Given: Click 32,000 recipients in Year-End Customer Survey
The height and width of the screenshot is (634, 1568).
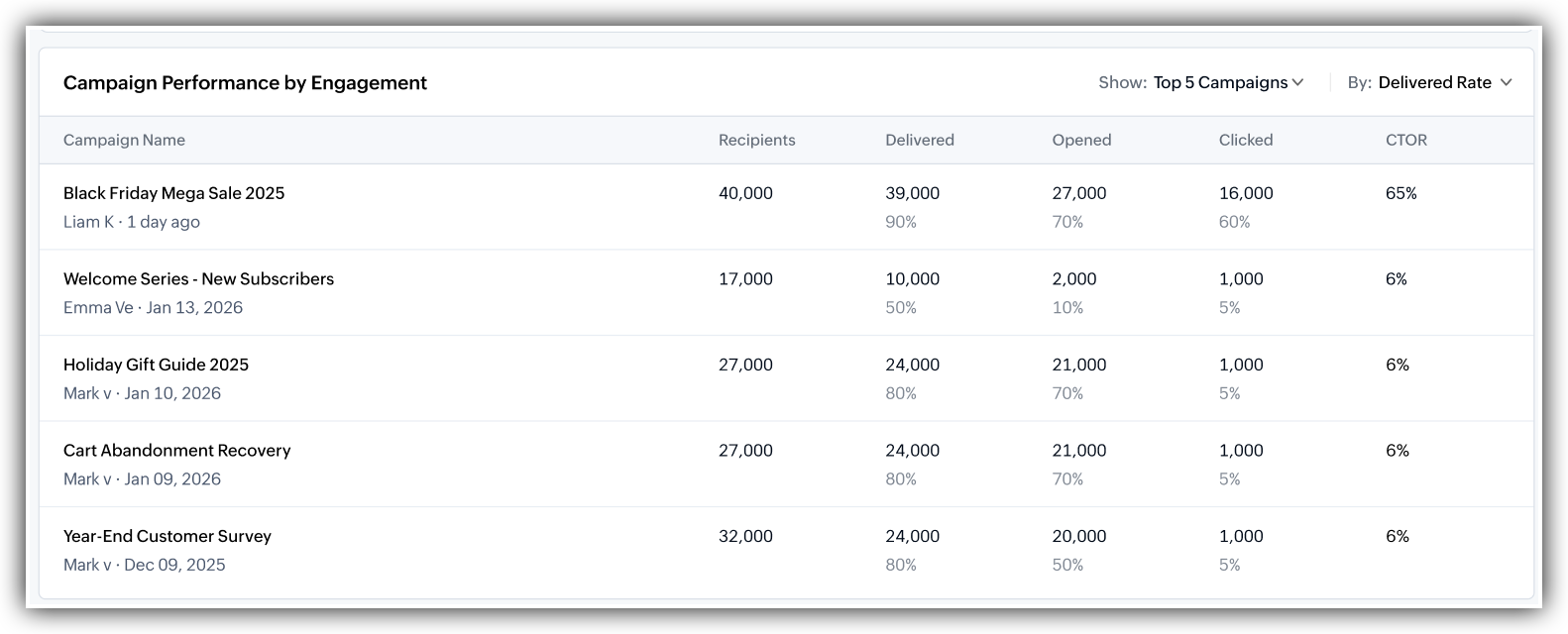Looking at the screenshot, I should coord(745,536).
